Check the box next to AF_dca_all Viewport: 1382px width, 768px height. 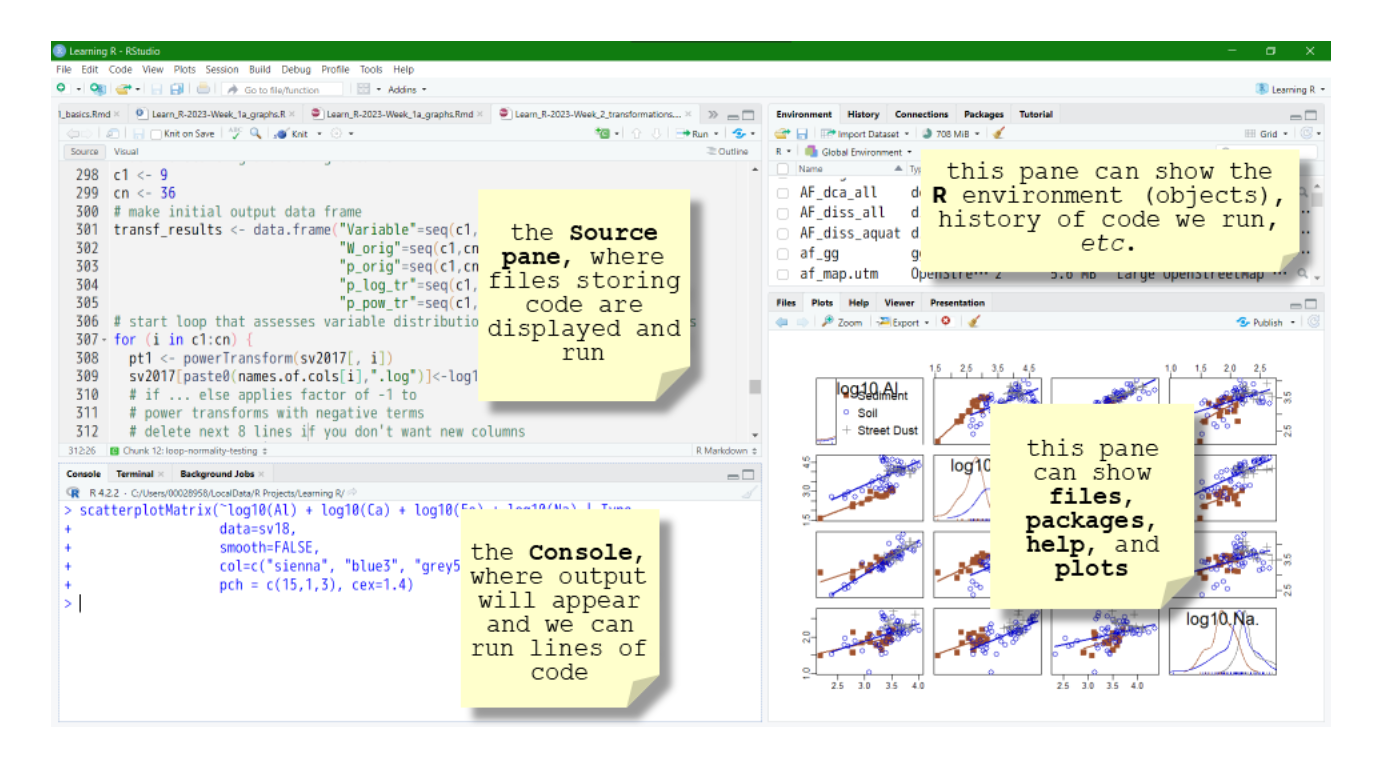(x=783, y=192)
